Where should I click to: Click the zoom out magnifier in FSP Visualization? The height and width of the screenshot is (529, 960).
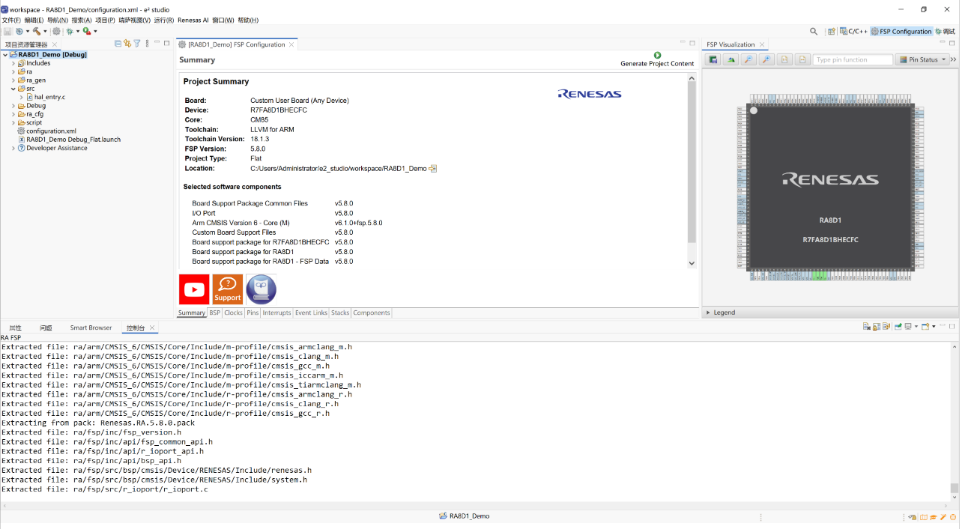[748, 59]
